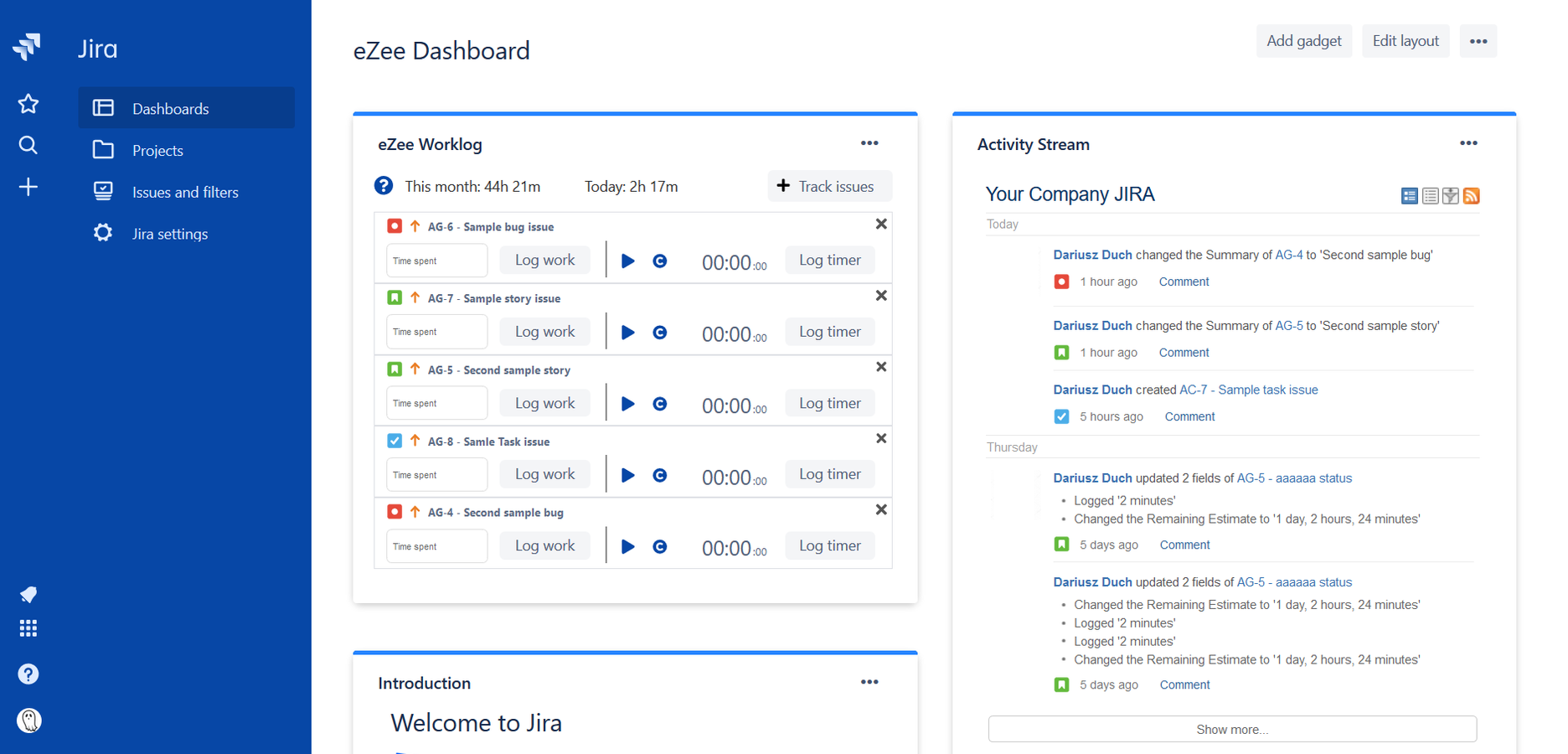Click the Jira logo icon

pyautogui.click(x=27, y=47)
